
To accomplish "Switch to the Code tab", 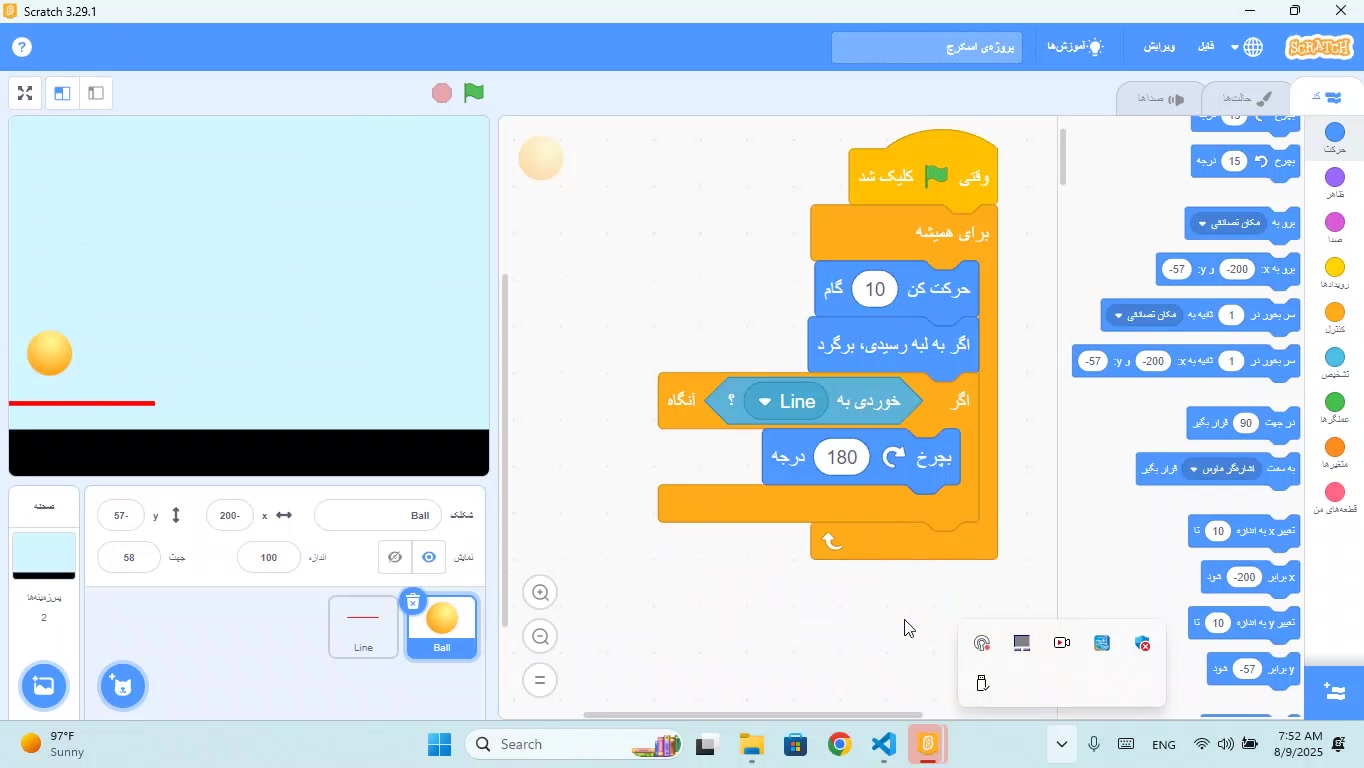I will (x=1326, y=97).
